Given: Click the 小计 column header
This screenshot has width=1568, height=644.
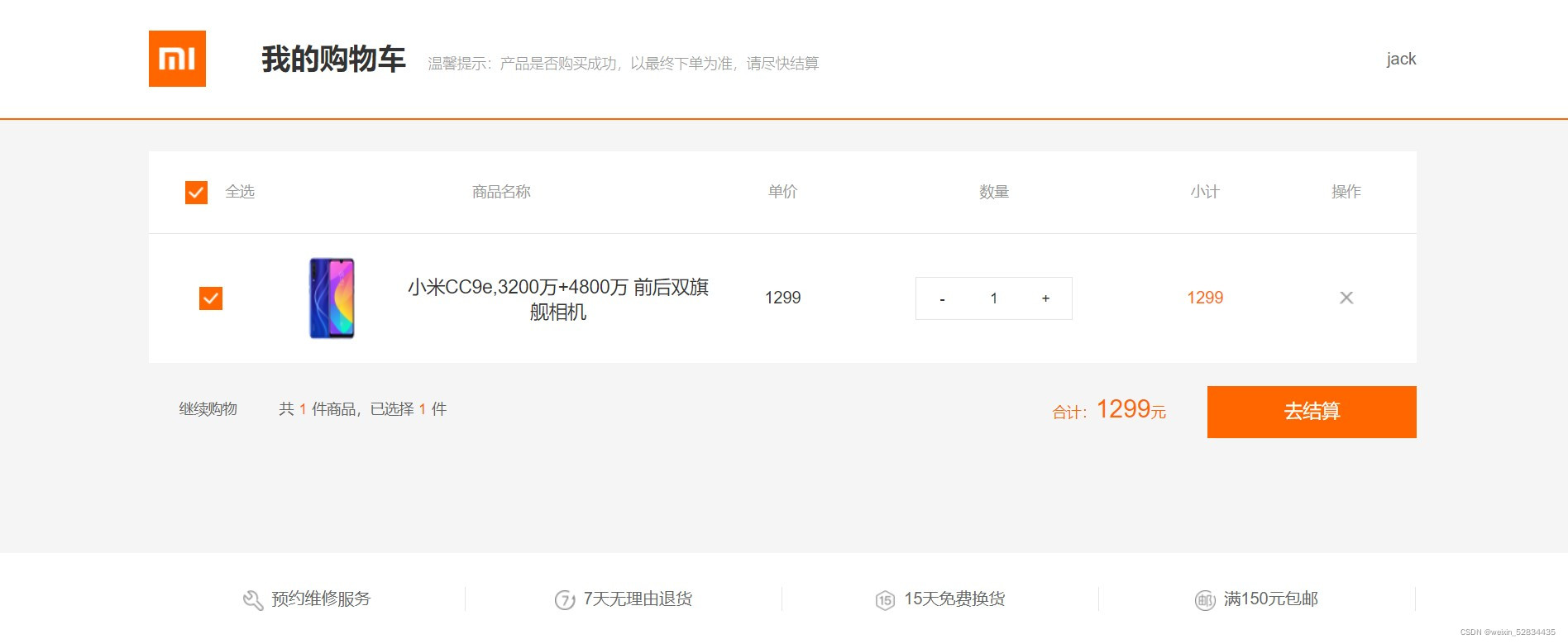Looking at the screenshot, I should (x=1205, y=192).
